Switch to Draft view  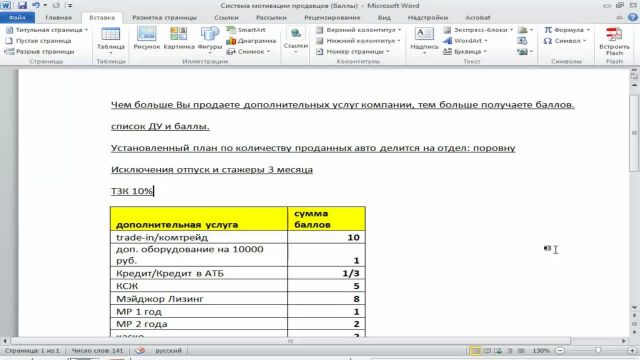coord(521,351)
